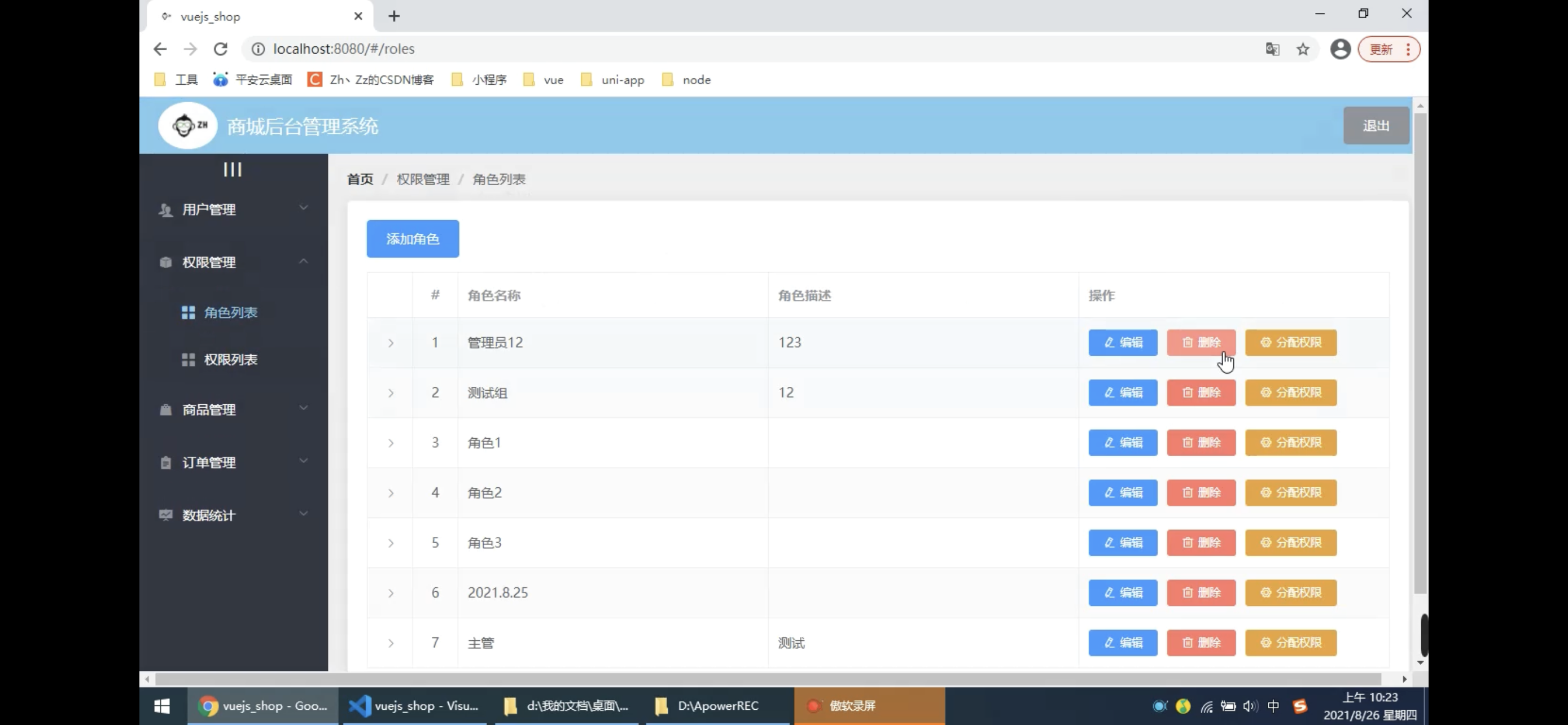
Task: Open the Chrome profile avatar
Action: (x=1341, y=49)
